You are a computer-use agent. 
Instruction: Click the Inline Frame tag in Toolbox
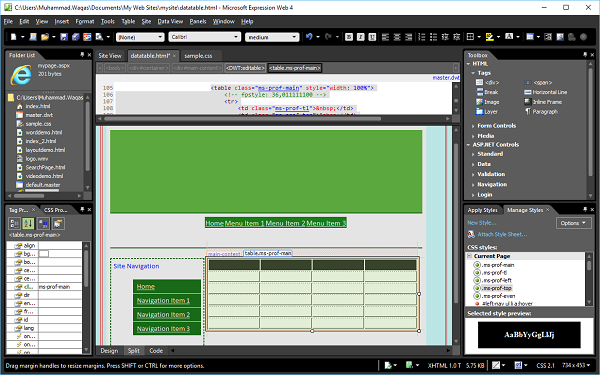(x=543, y=102)
